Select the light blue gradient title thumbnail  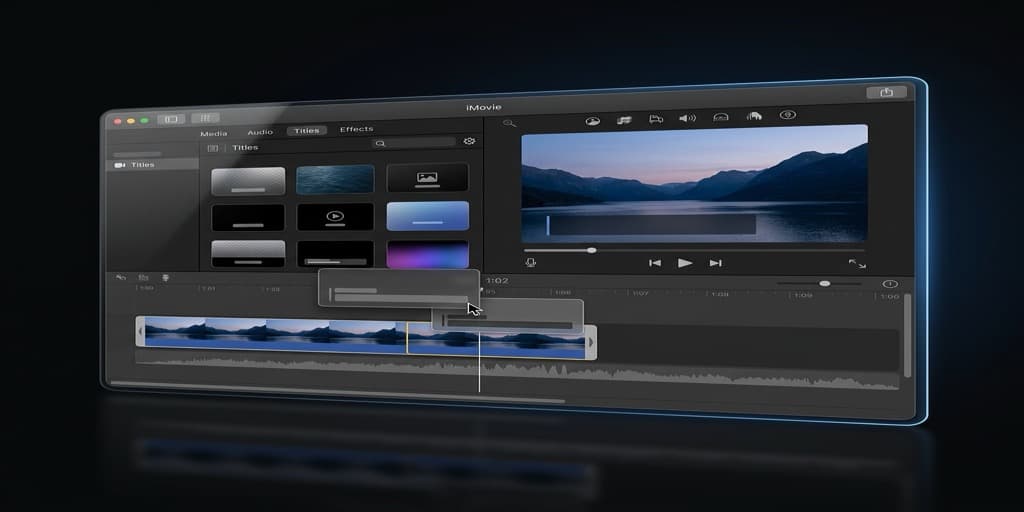(427, 216)
